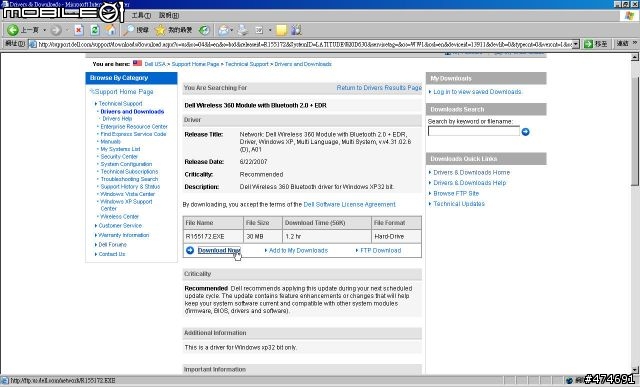Click Return to Drivers Results Page
The image size is (640, 387).
click(379, 88)
